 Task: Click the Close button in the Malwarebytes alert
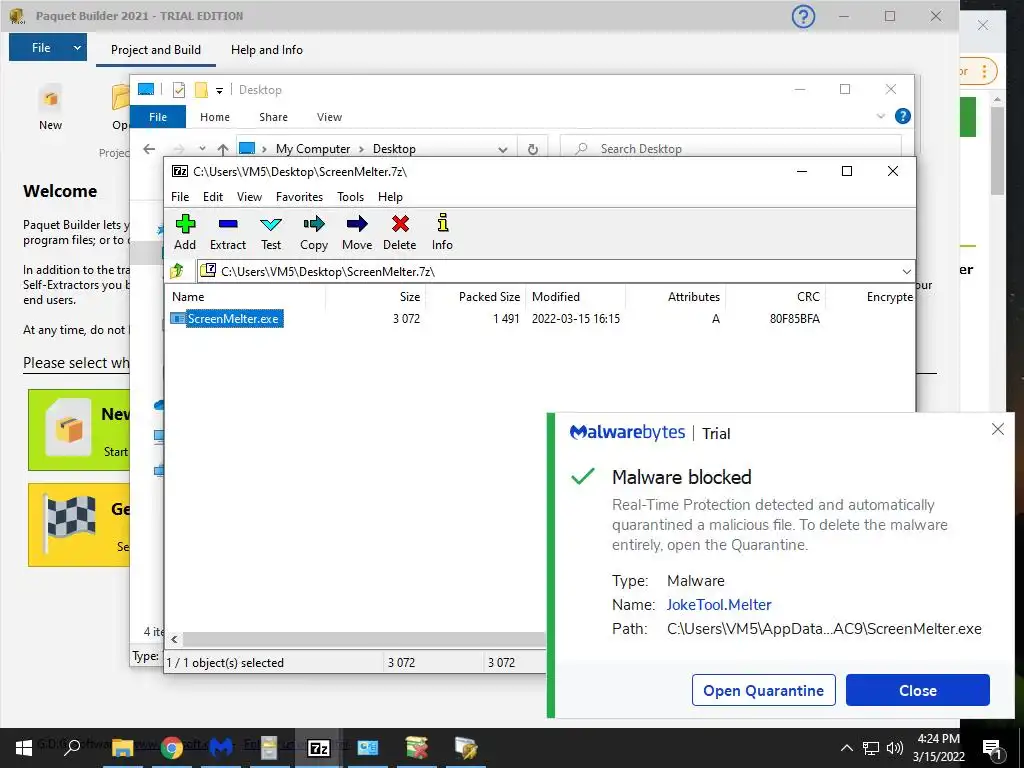pos(918,690)
